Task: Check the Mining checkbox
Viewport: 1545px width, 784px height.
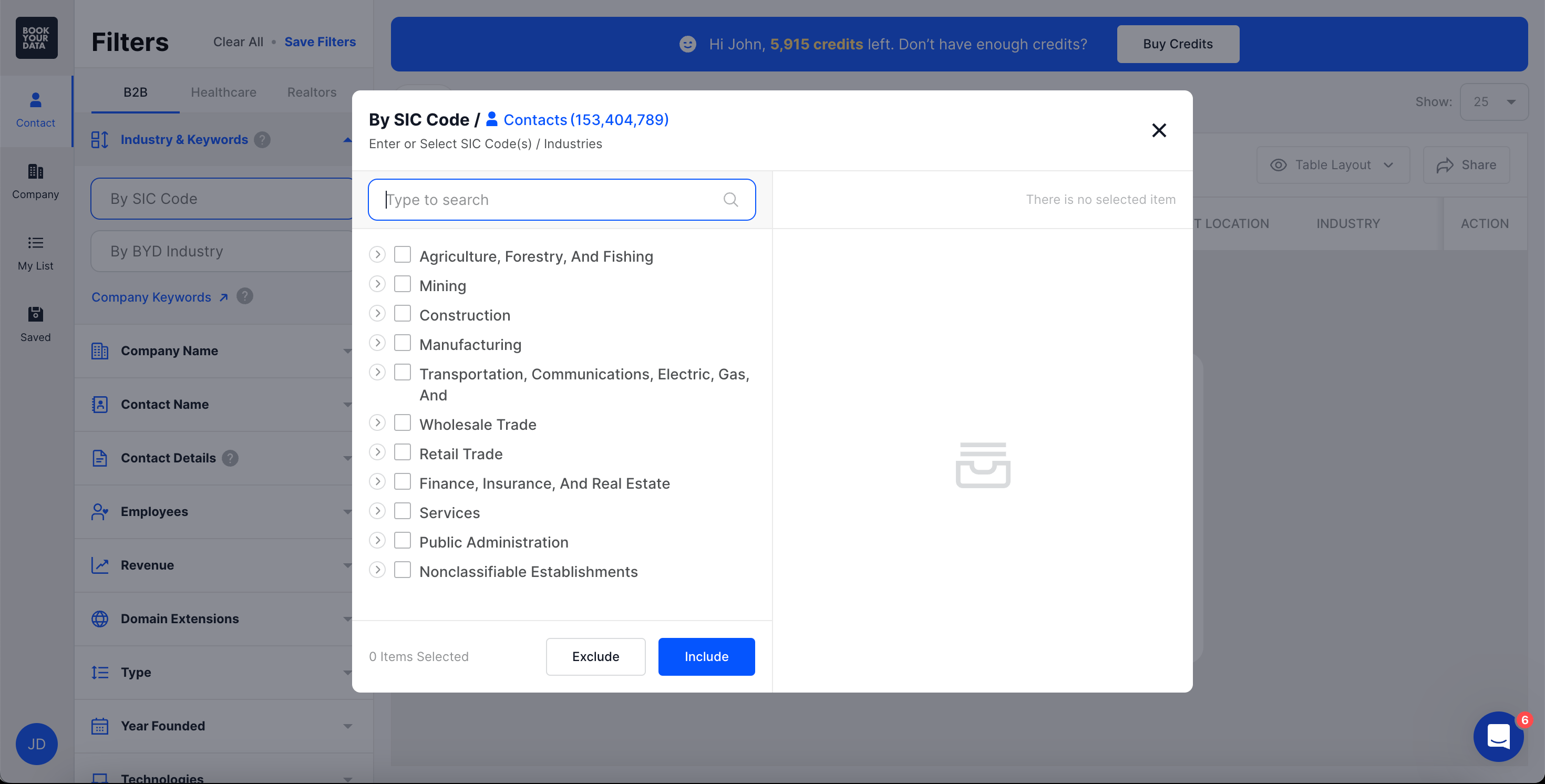Action: (402, 284)
